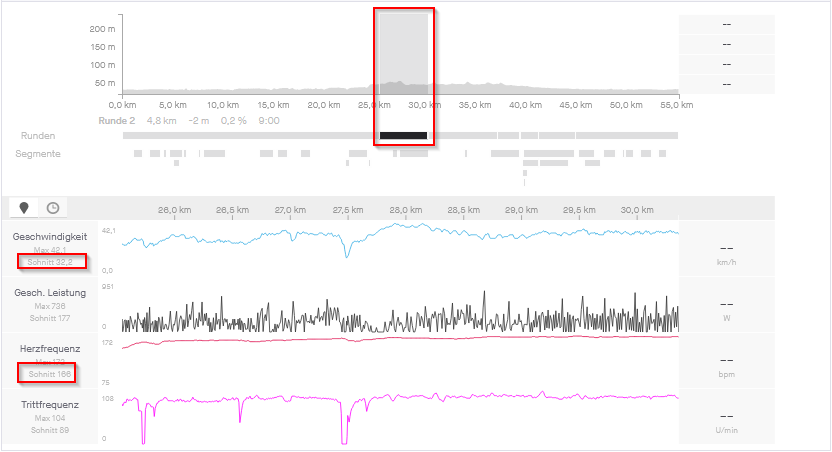Click the km/h value readout
This screenshot has width=832, height=452.
(727, 256)
